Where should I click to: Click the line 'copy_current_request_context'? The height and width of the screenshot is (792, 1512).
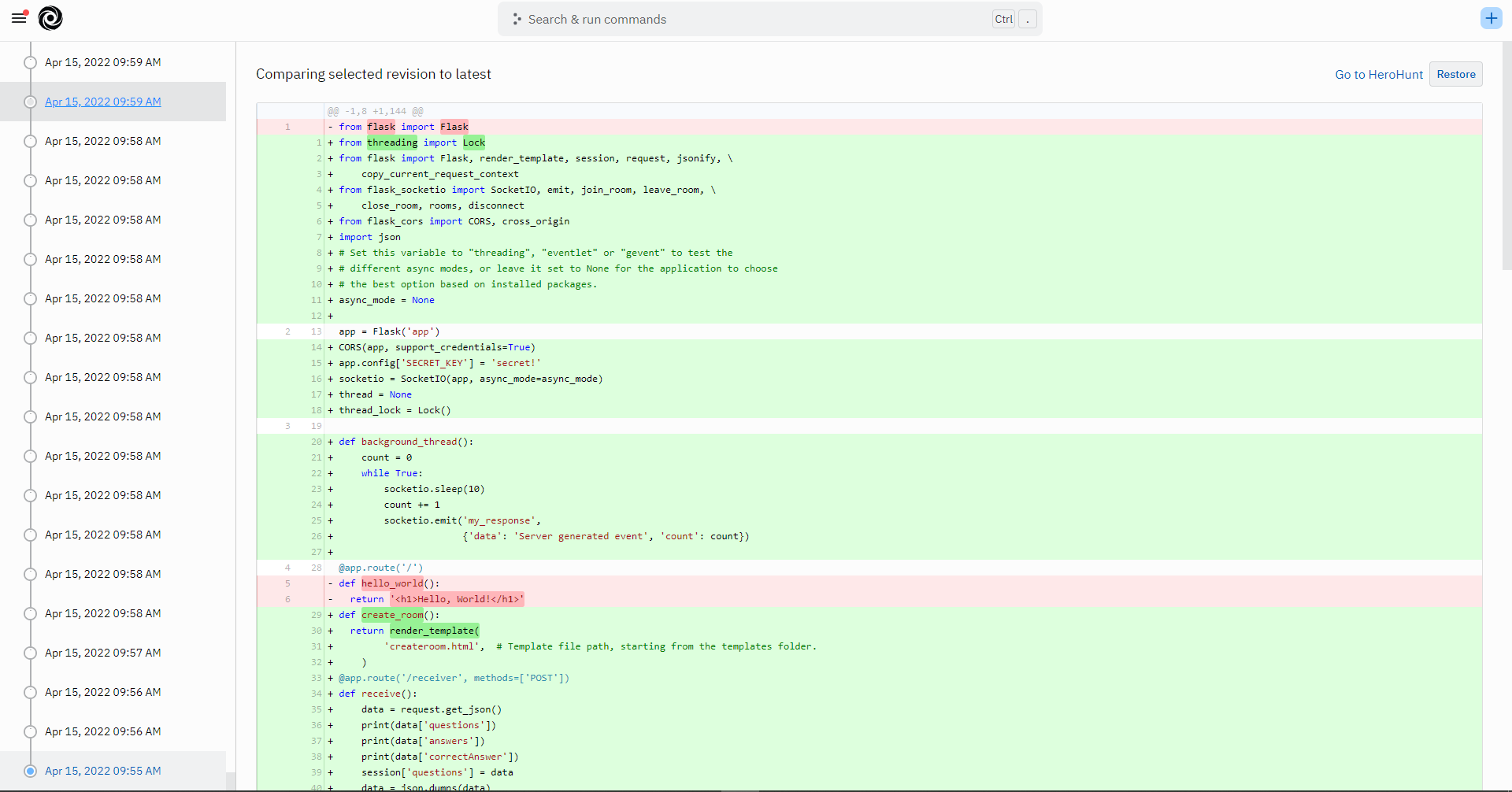point(869,174)
